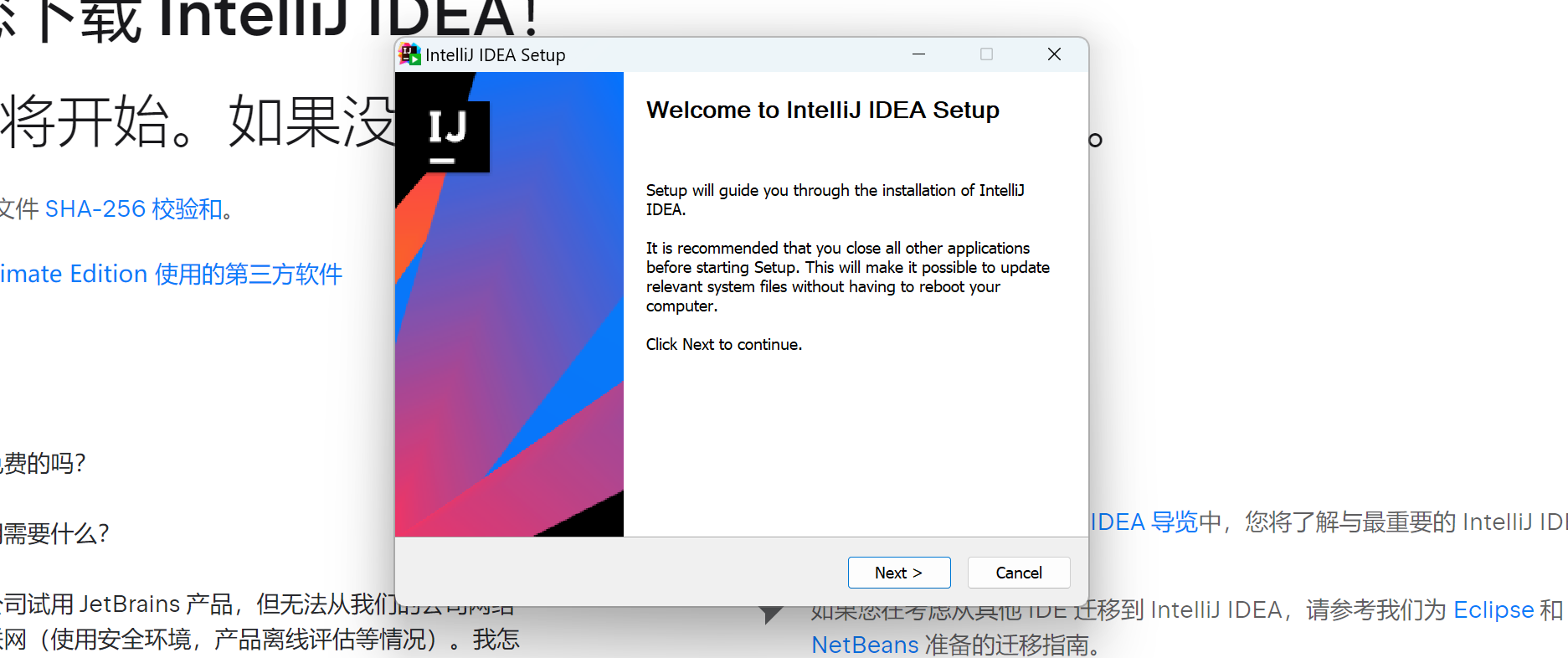Viewport: 1568px width, 658px height.
Task: Click the 'IntelliJ IDEA Setup' title bar text
Action: 496,55
